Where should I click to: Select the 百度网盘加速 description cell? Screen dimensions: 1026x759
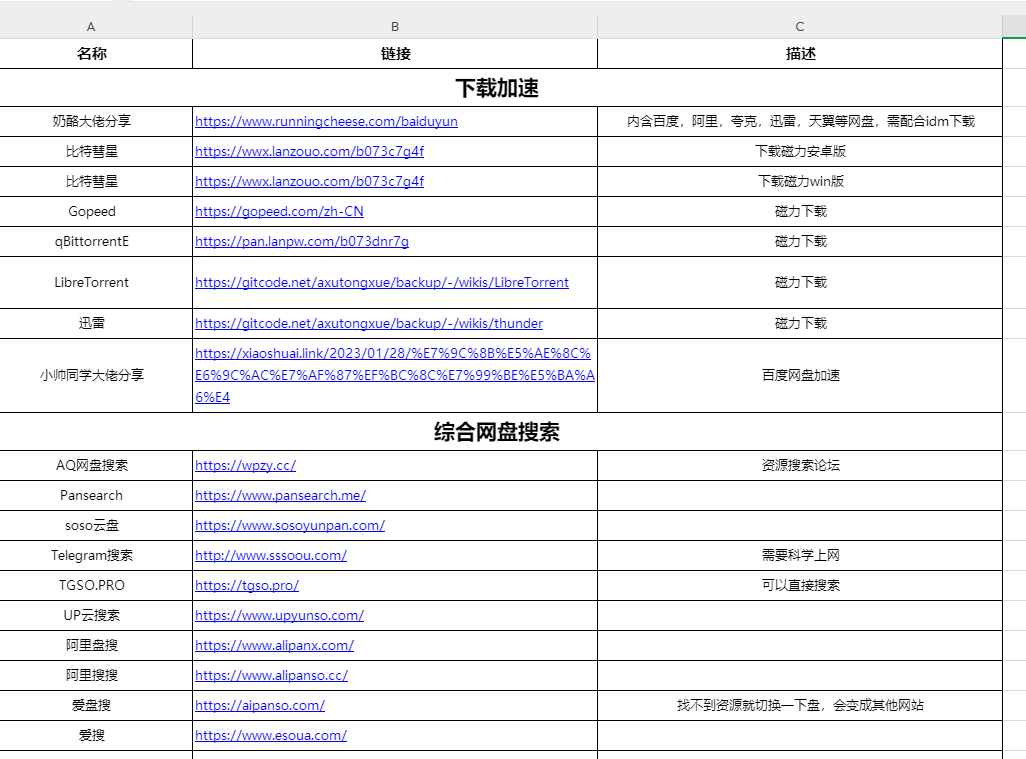800,375
